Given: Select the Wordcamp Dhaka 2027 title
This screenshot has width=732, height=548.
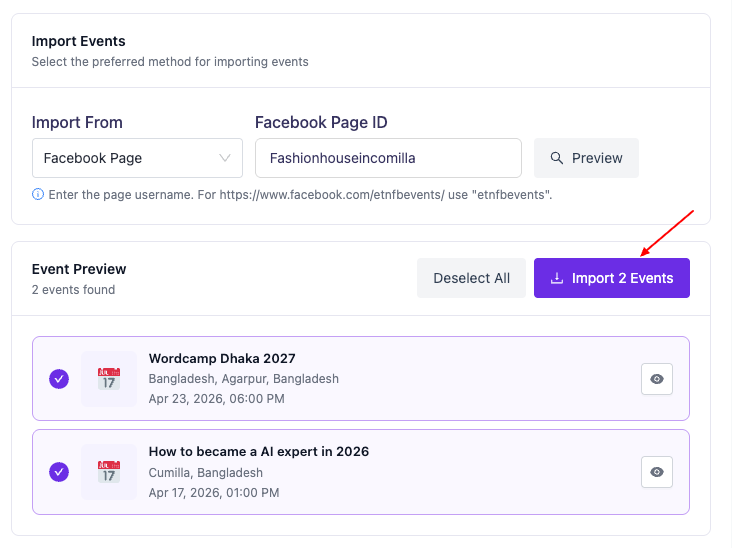Looking at the screenshot, I should pos(222,358).
